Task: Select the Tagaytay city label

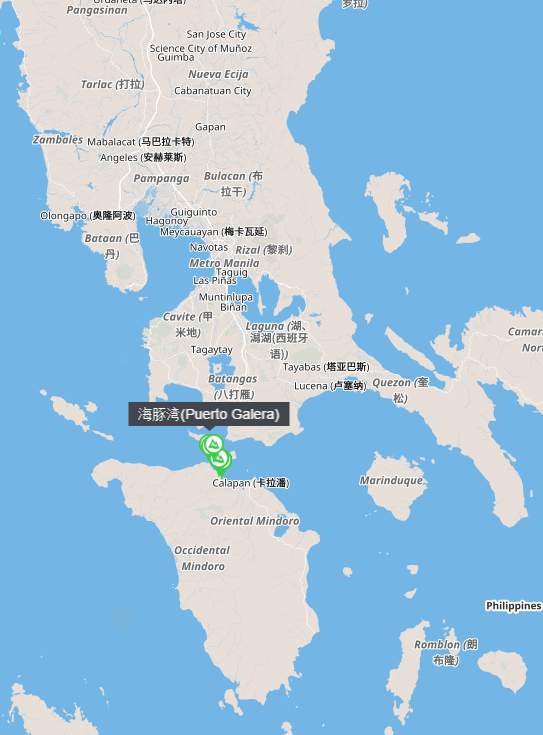Action: click(211, 350)
